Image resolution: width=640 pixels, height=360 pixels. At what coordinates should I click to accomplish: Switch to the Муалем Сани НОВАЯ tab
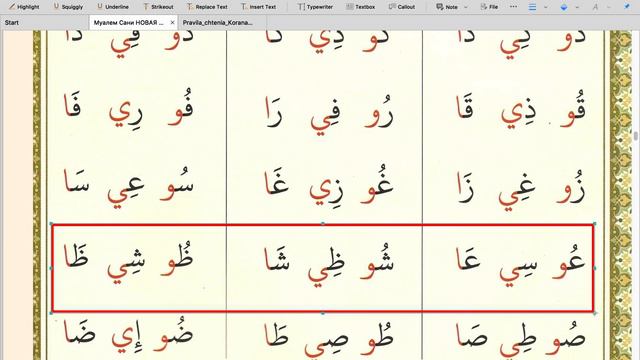click(x=128, y=22)
